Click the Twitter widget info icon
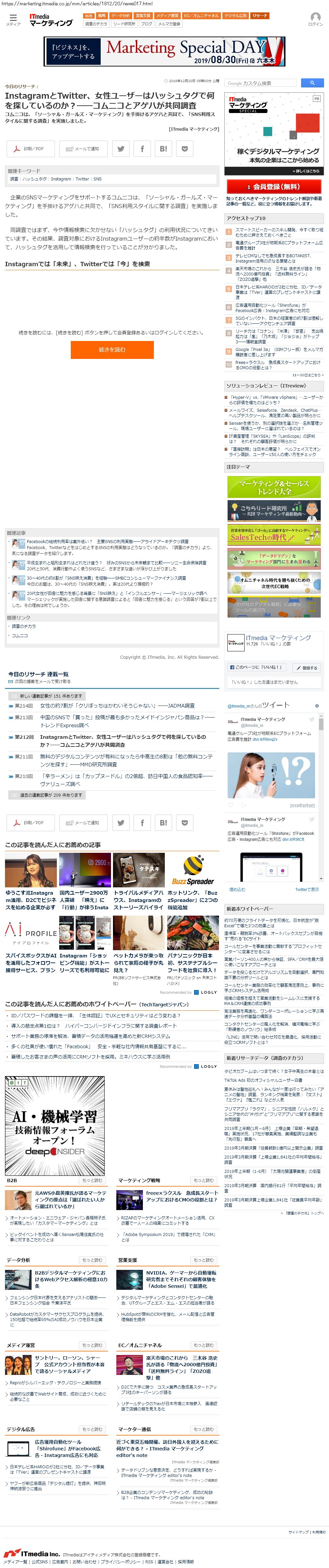Viewport: 329px width, 1568px height. coord(317,706)
